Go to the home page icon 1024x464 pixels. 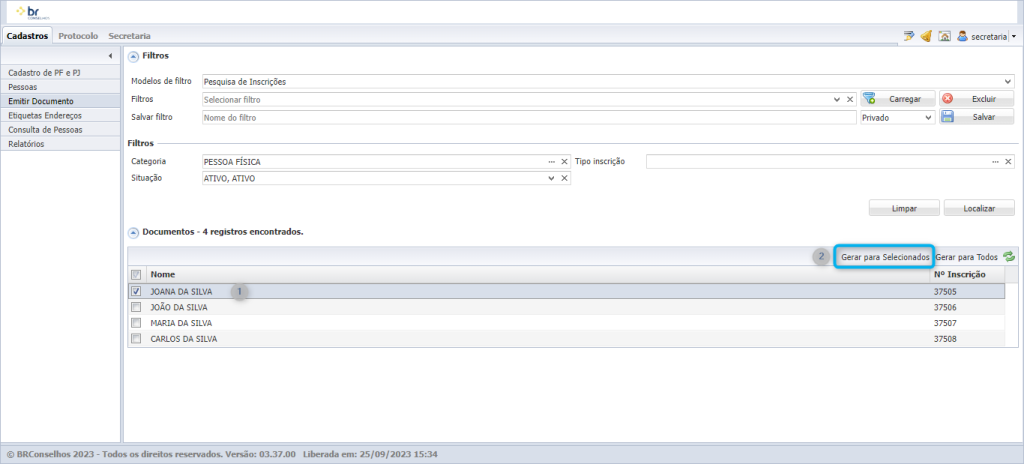944,37
